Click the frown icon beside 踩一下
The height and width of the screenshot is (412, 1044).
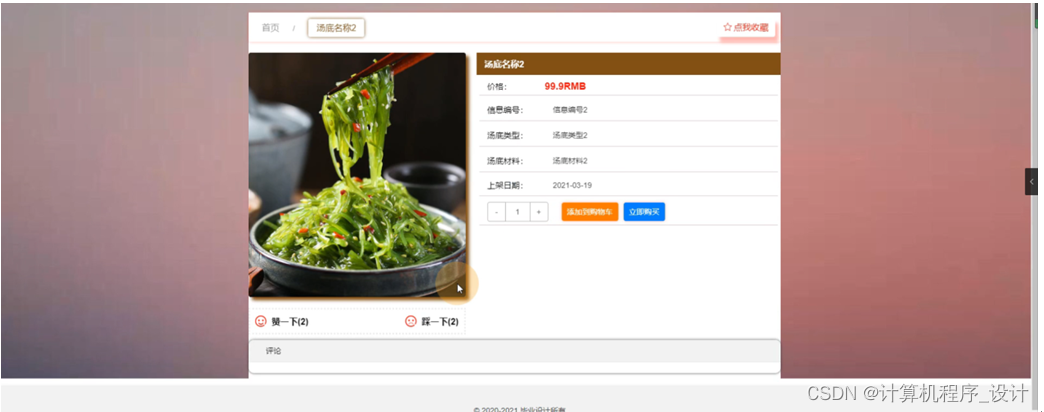click(x=411, y=321)
